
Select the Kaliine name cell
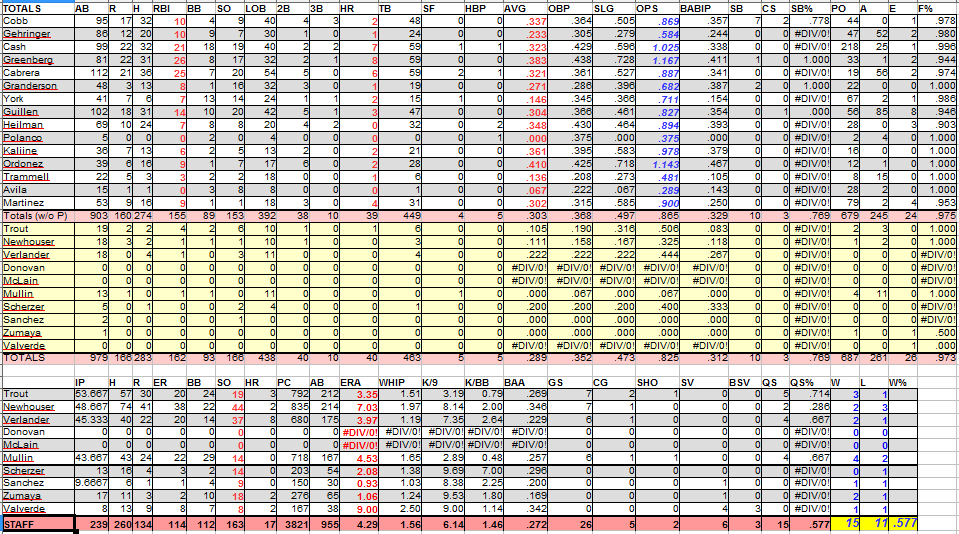click(x=38, y=151)
